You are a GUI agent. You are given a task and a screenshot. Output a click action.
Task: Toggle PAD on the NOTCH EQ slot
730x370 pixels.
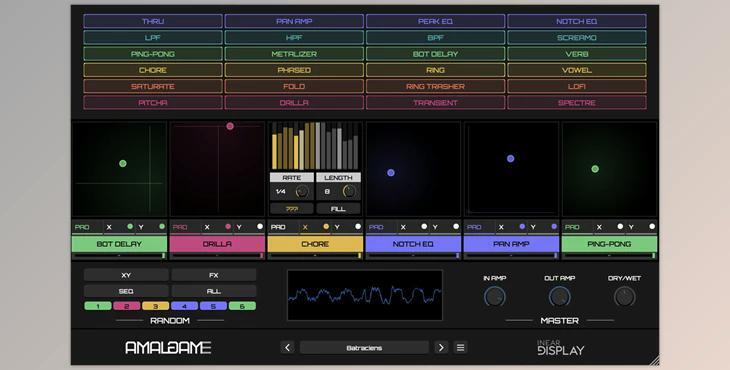pos(376,227)
